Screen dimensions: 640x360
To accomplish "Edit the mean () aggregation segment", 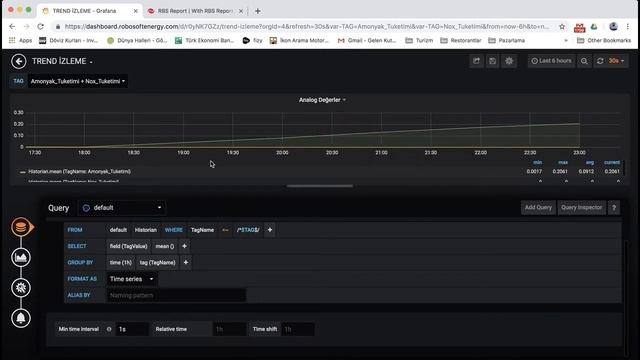I will tap(164, 246).
